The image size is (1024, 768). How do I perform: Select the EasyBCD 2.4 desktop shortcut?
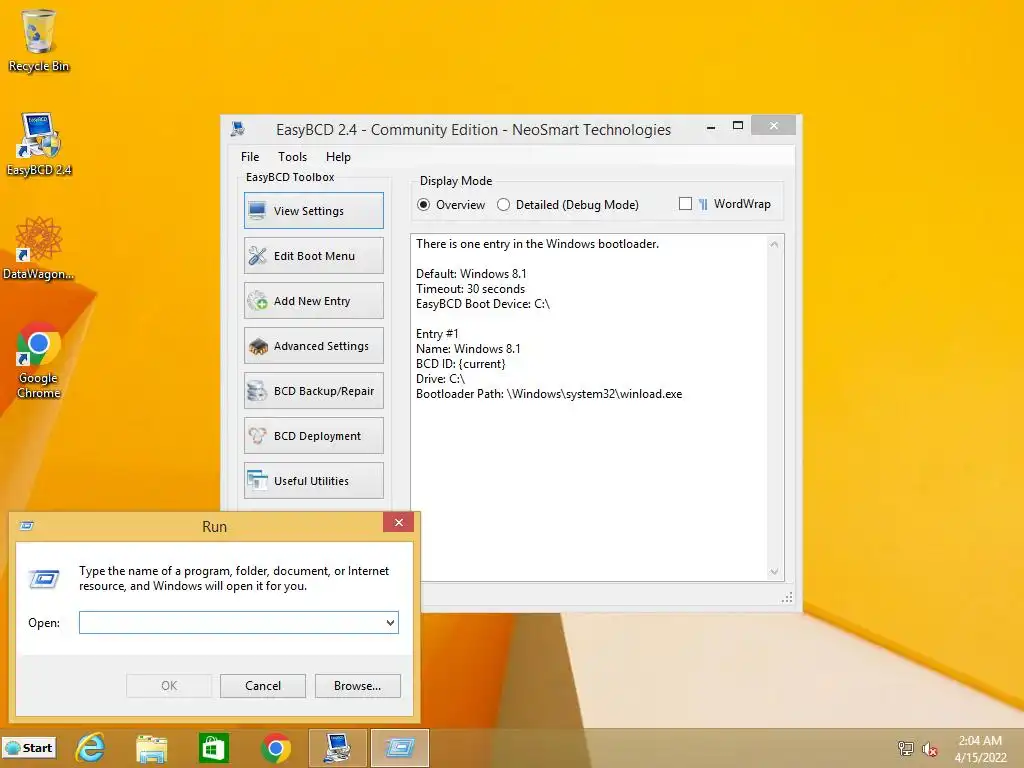click(39, 144)
